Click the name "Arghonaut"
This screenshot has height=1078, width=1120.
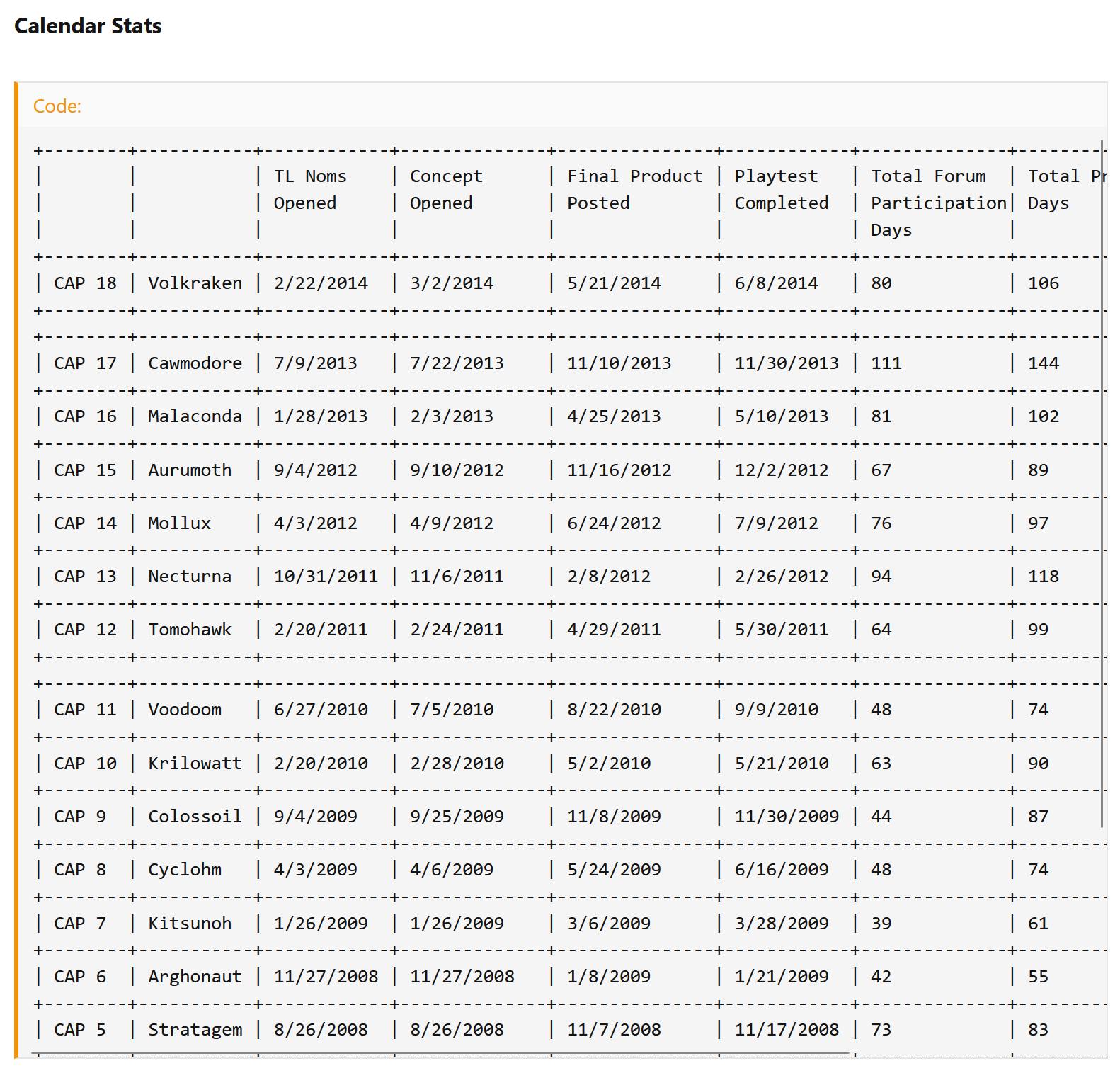coord(195,977)
